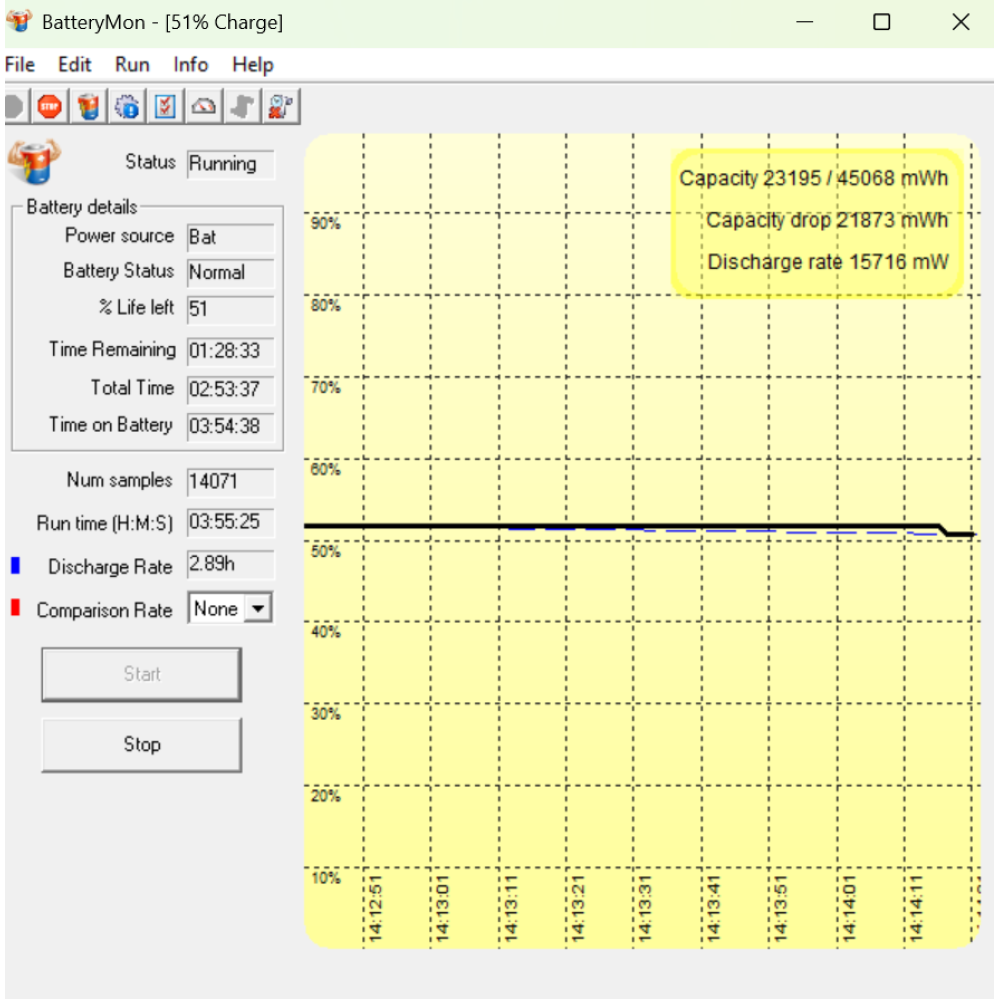Image resolution: width=1000 pixels, height=1000 pixels.
Task: Open battery information from the toolbar battery icon
Action: click(x=89, y=106)
